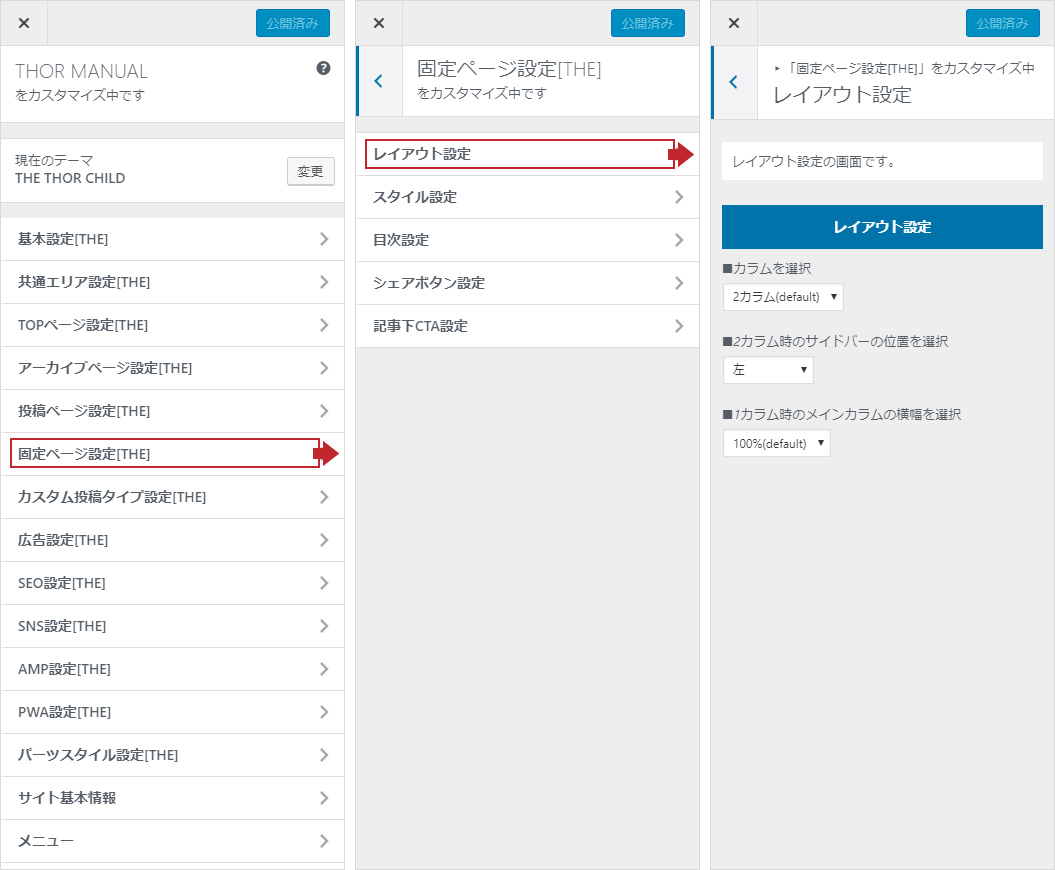Click the chevron beside 基本設定[THE]
Viewport: 1055px width, 870px height.
click(324, 239)
